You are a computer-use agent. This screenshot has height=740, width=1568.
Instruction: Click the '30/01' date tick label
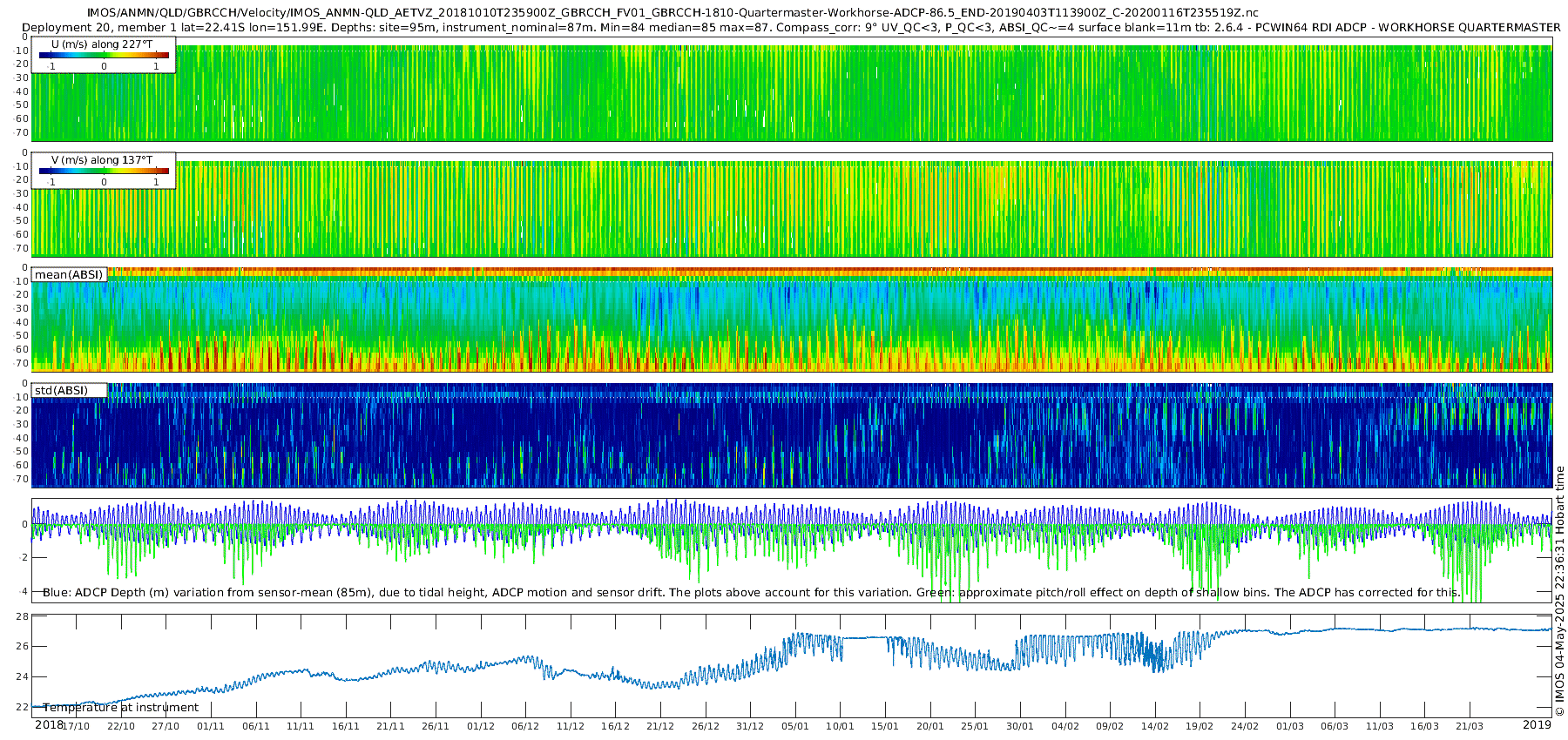[x=1020, y=726]
